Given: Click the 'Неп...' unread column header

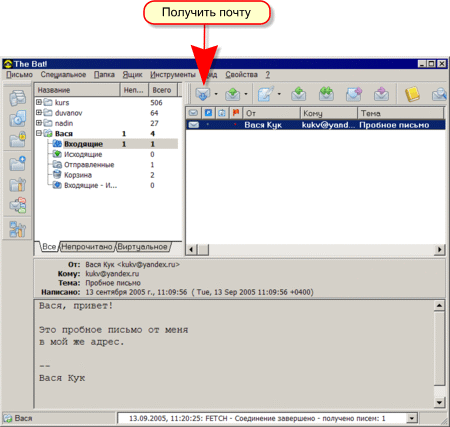Looking at the screenshot, I should [x=134, y=90].
